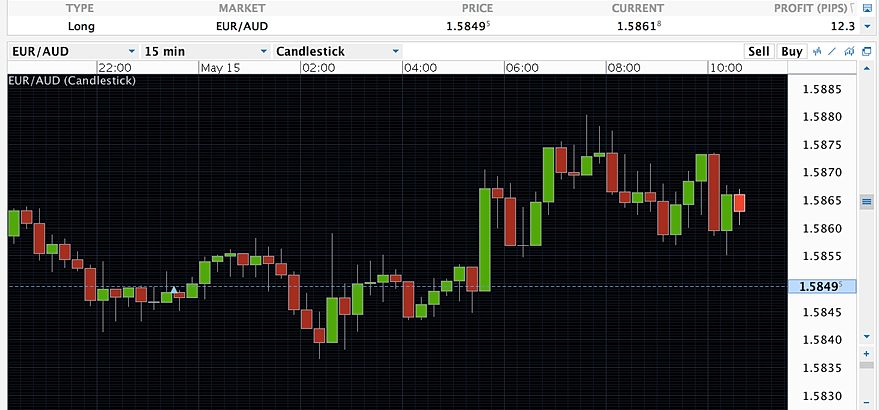Click the positions panel collapse icon
This screenshot has width=879, height=410.
[x=867, y=8]
